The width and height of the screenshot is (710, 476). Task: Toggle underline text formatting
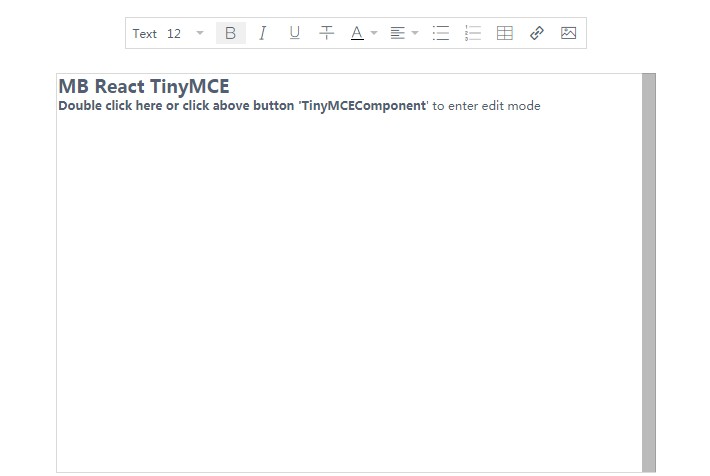294,33
